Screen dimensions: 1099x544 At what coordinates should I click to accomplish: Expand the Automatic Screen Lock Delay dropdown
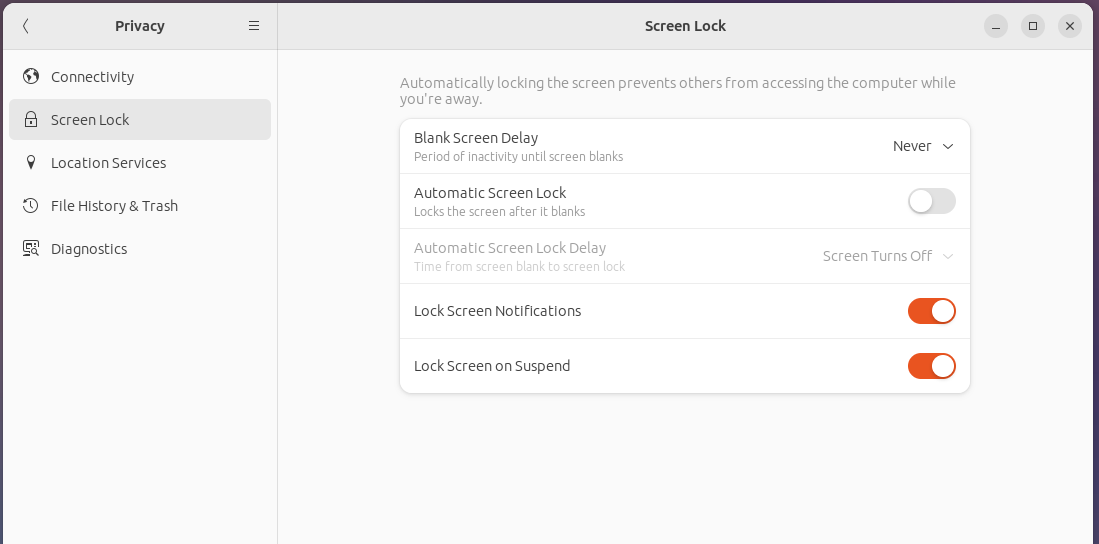[887, 256]
